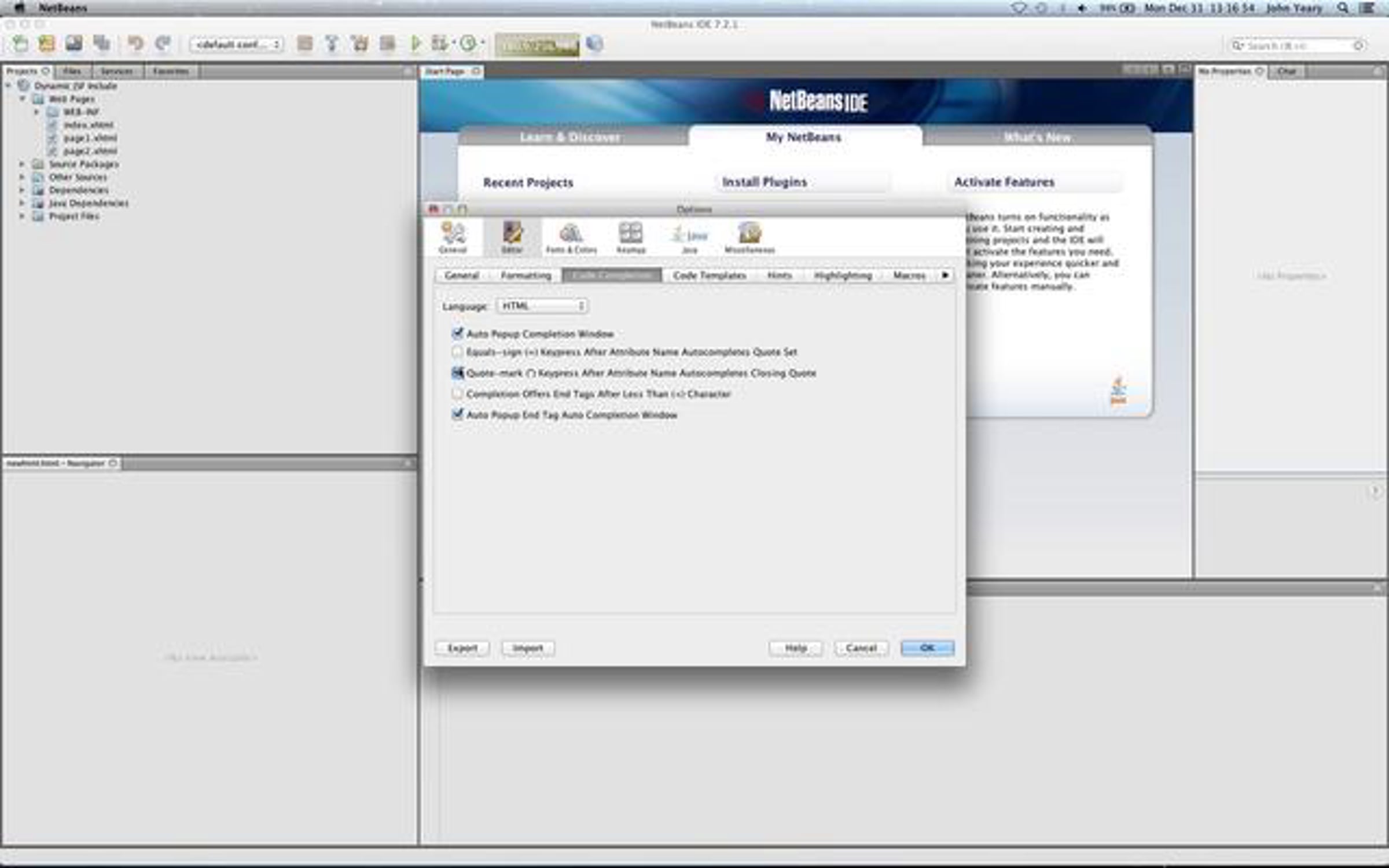
Task: Open the Services tab in the left panel
Action: (116, 71)
